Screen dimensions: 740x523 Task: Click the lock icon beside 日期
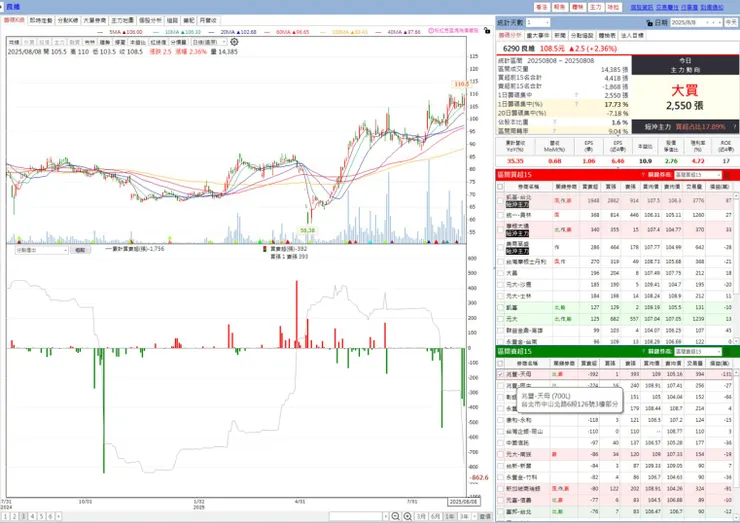(x=649, y=23)
